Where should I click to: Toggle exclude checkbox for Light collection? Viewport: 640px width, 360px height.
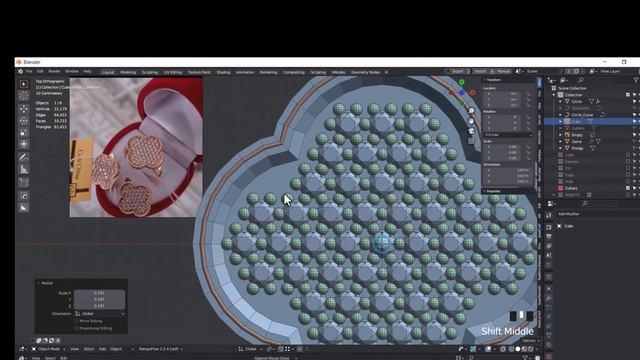click(628, 155)
